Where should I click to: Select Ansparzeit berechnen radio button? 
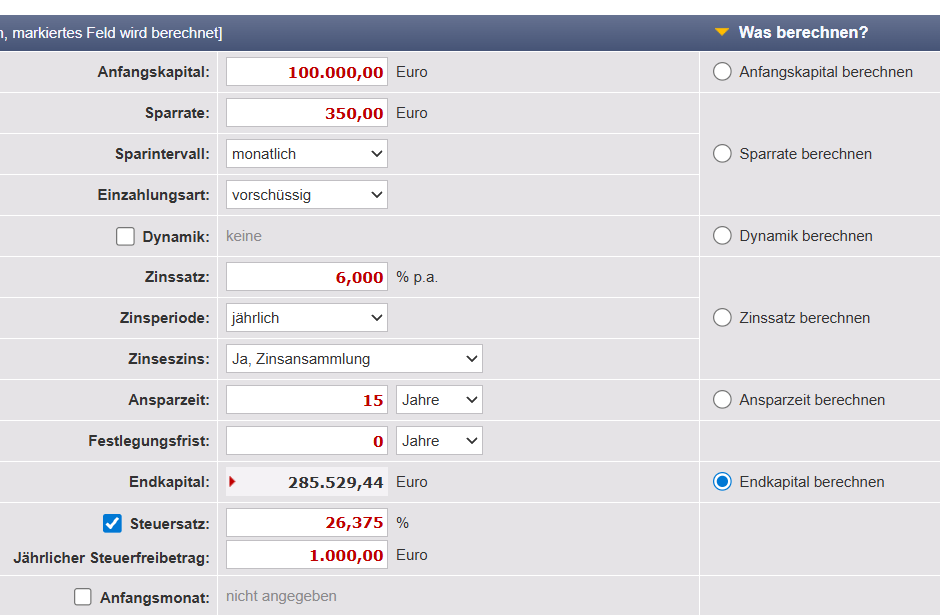coord(722,400)
